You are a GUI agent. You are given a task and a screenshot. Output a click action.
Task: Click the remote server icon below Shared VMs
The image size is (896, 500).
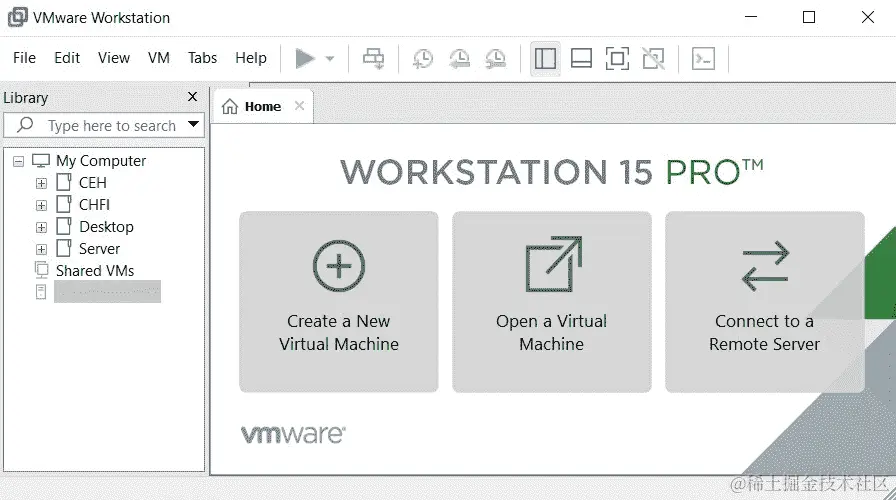(41, 291)
